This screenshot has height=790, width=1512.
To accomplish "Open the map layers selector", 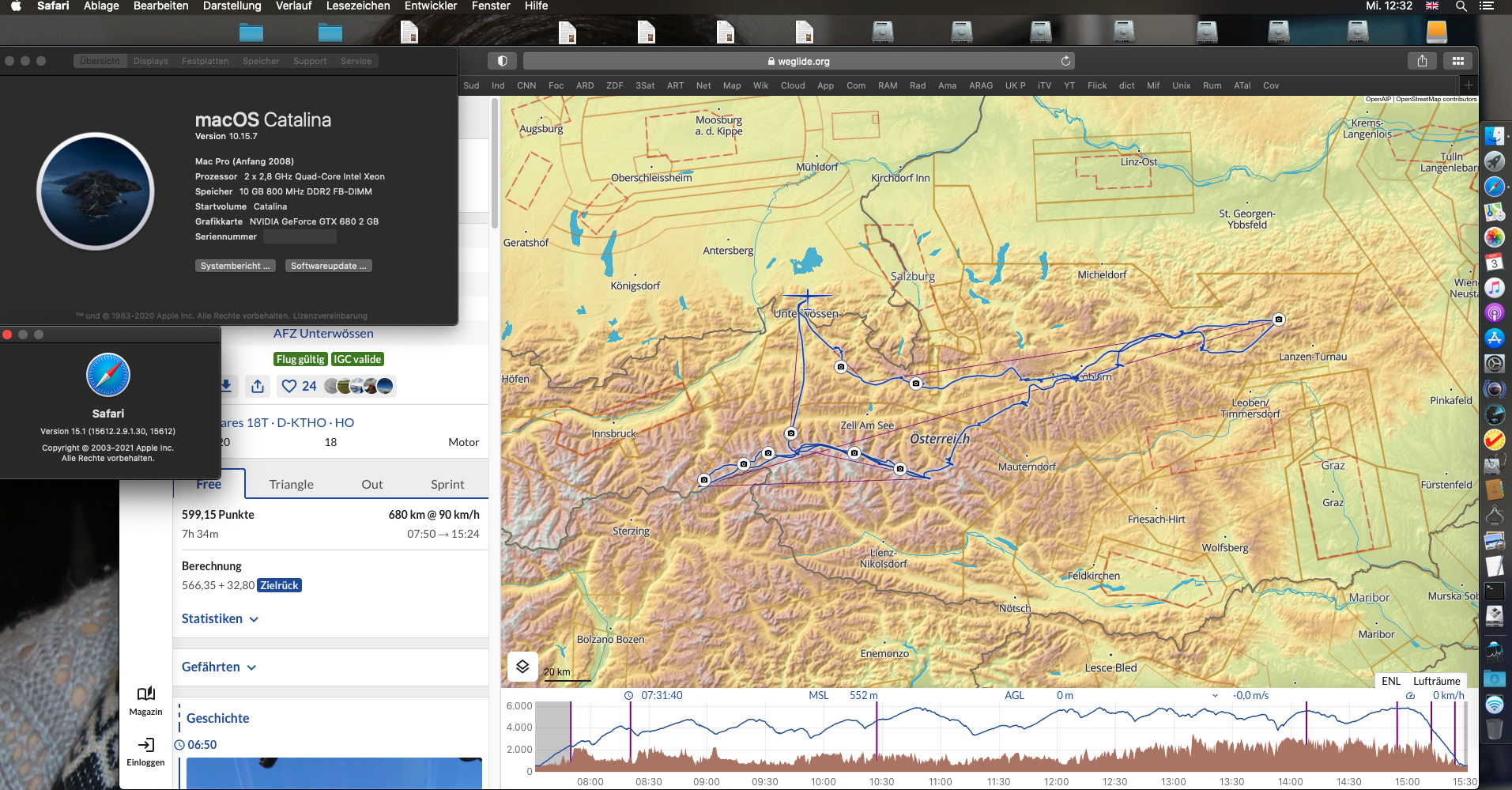I will point(522,667).
